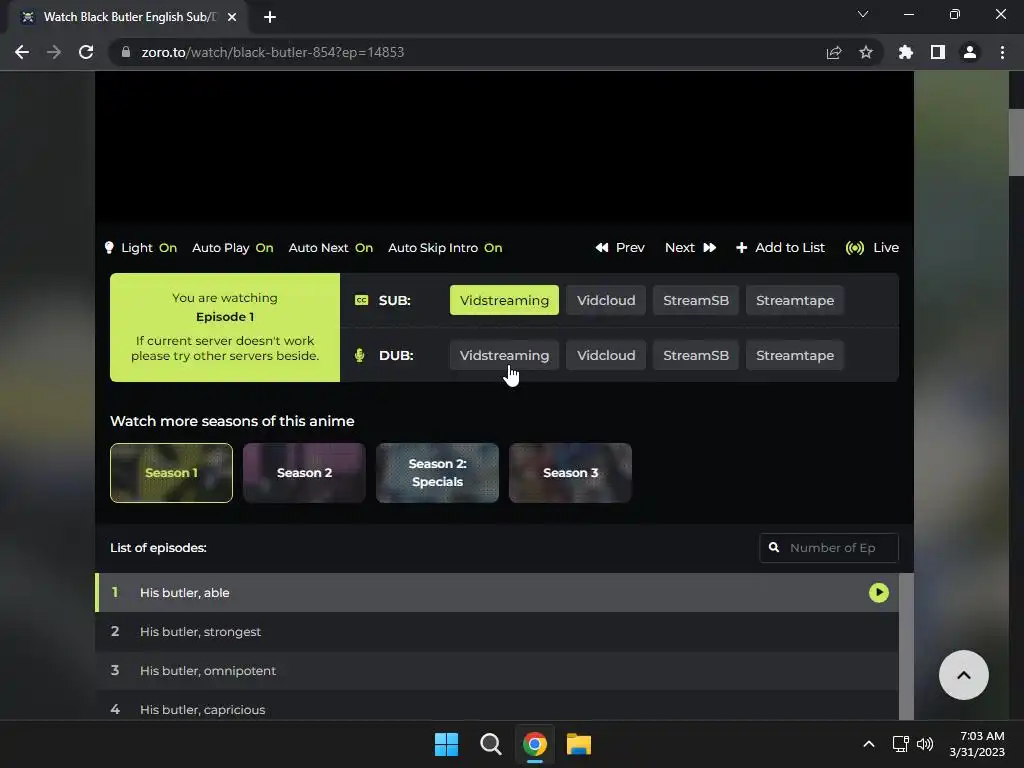Switch to the DUB Streamtape server

[x=795, y=355]
